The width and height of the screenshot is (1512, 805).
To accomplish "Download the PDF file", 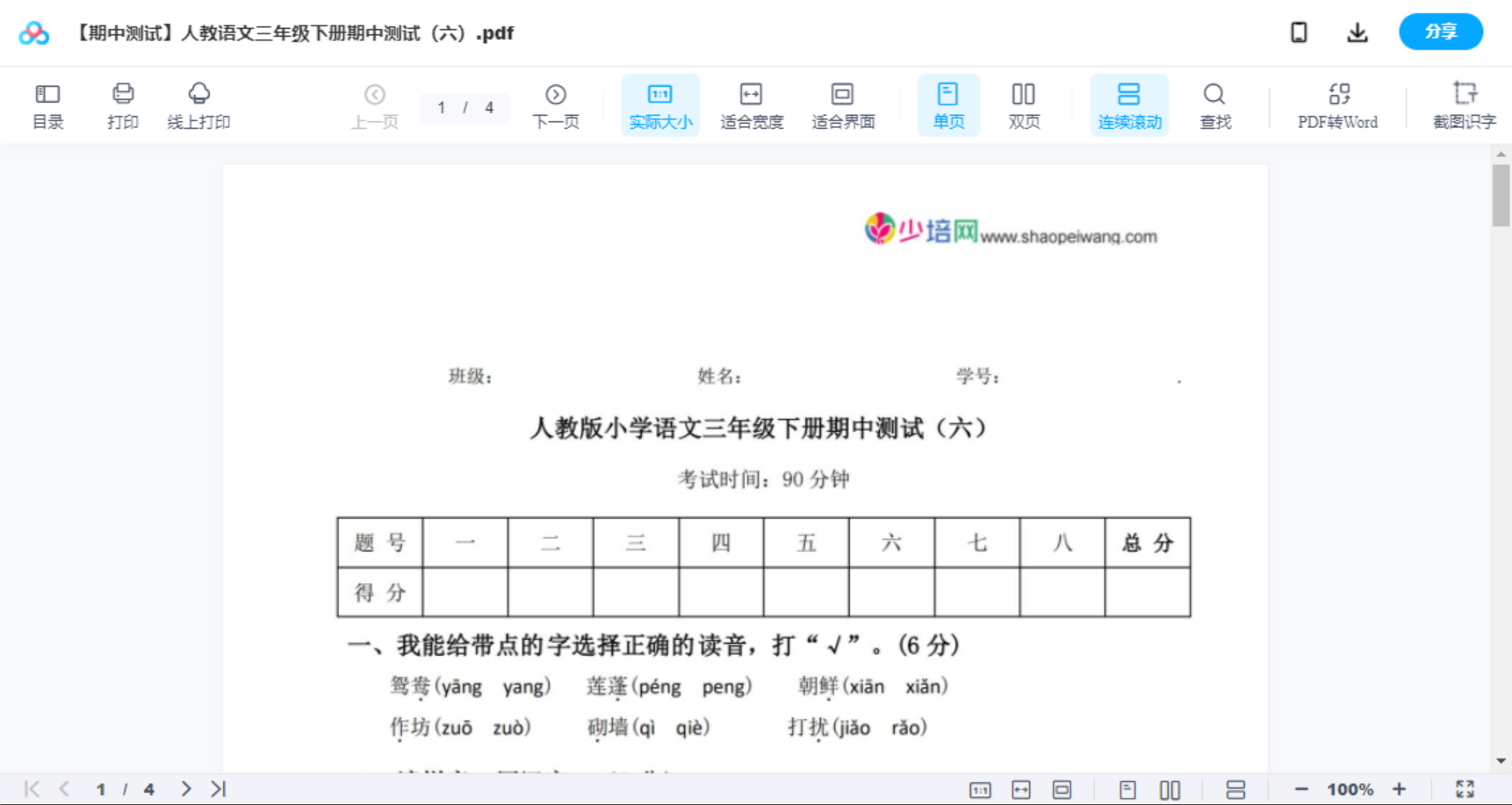I will tap(1357, 32).
